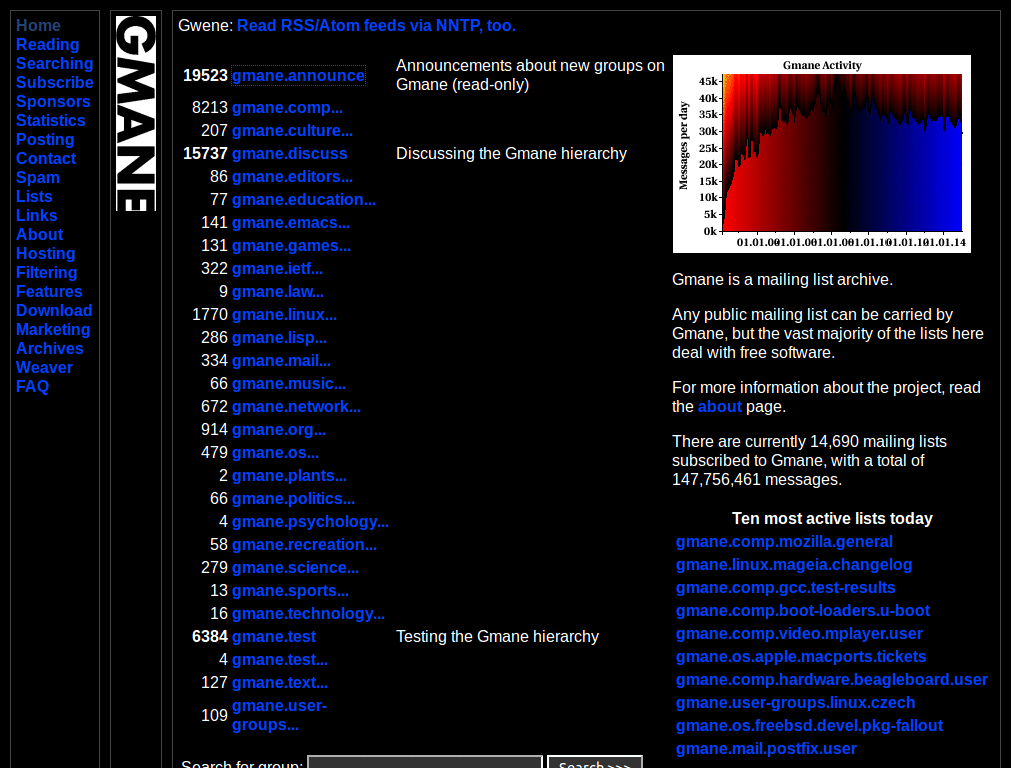Open gmane.mail.postfix.user active list
The height and width of the screenshot is (768, 1024).
pos(766,749)
